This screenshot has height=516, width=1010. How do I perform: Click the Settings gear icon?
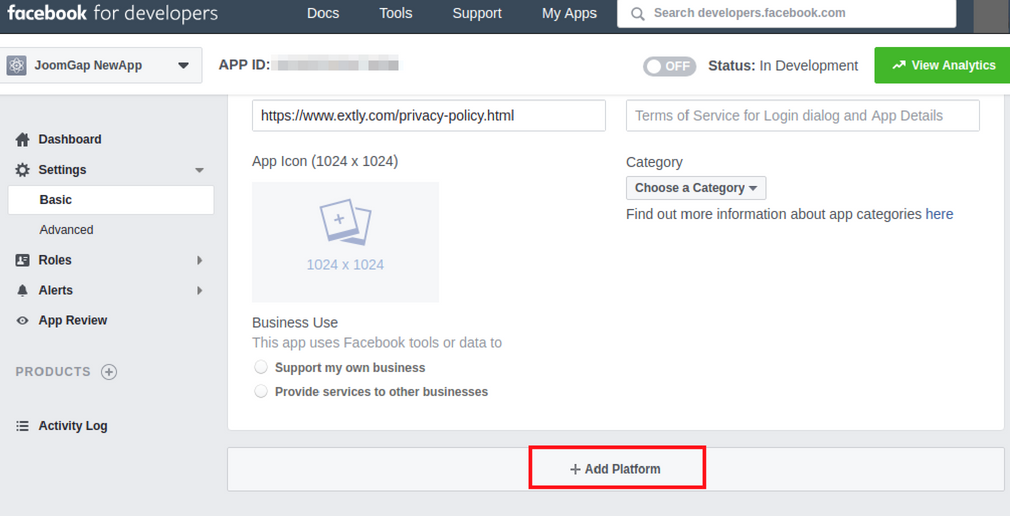(x=23, y=169)
